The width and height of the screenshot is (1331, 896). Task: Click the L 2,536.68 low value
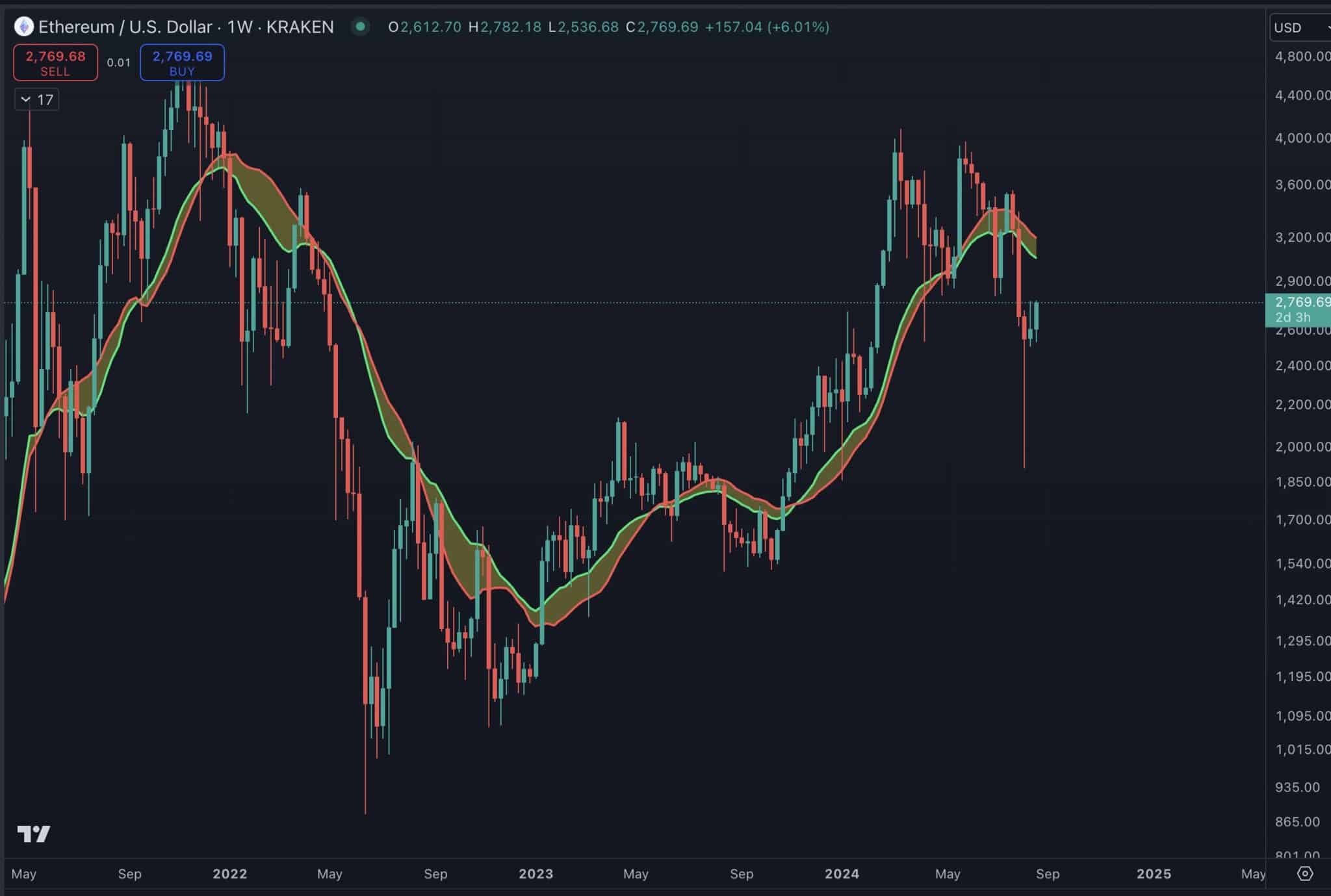584,27
